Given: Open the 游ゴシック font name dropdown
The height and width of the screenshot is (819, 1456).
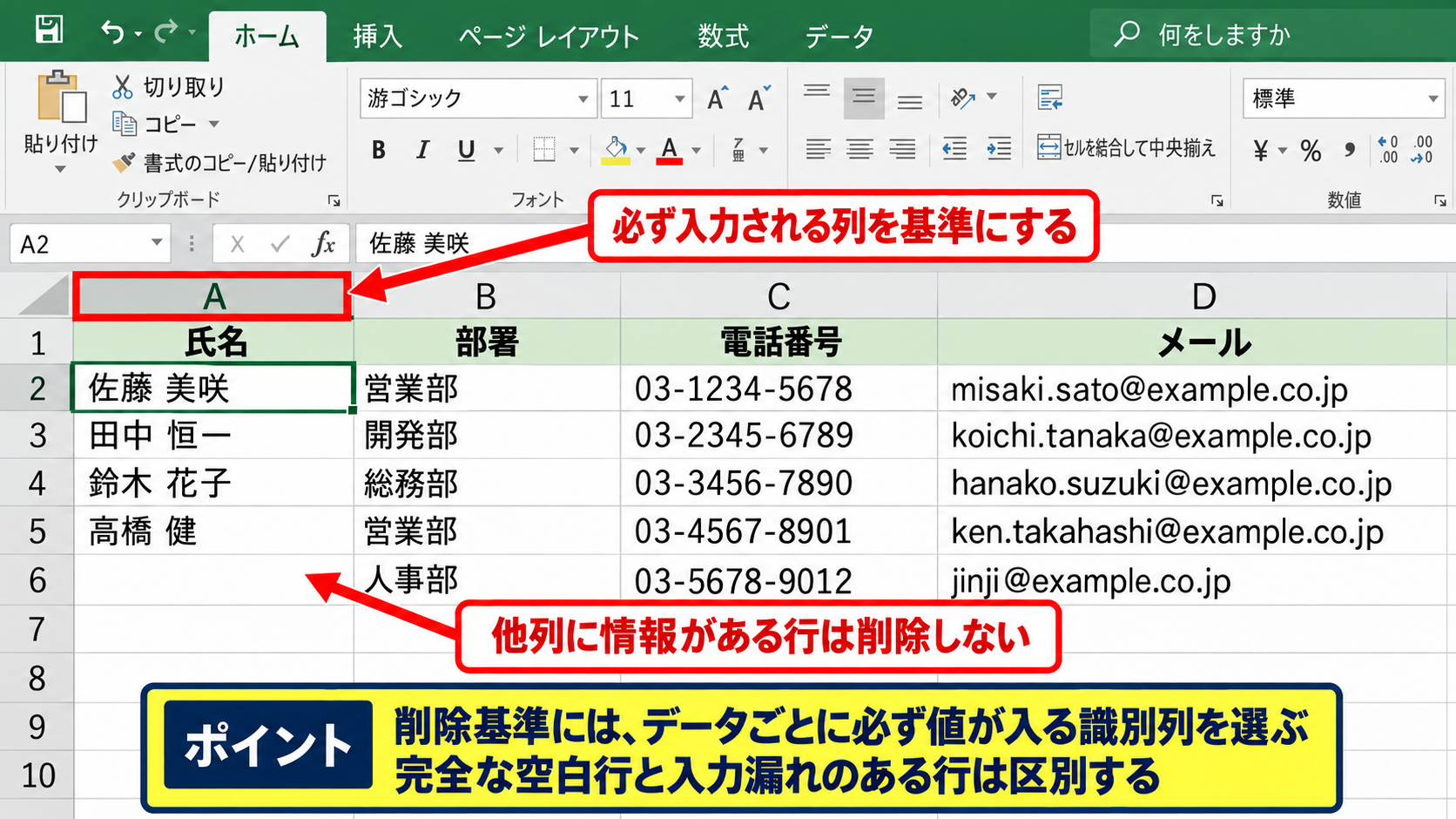Looking at the screenshot, I should 583,99.
